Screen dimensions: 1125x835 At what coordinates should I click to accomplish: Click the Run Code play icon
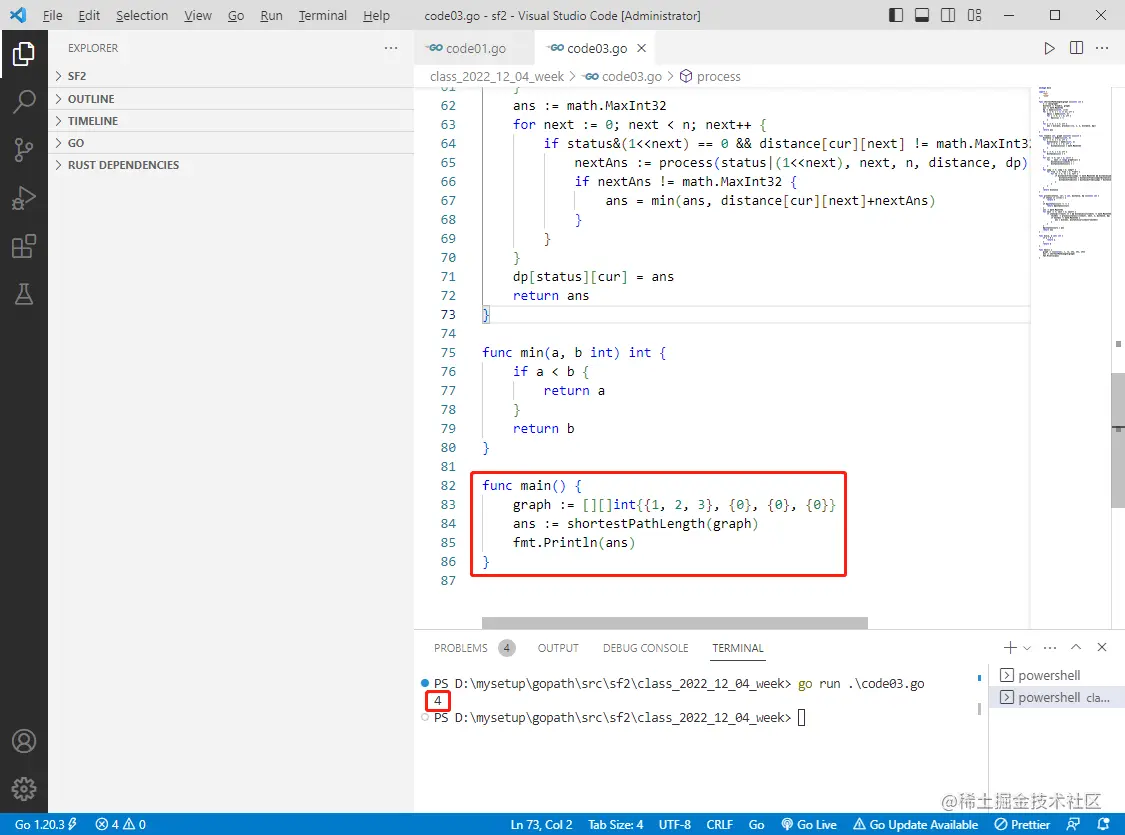point(1049,48)
